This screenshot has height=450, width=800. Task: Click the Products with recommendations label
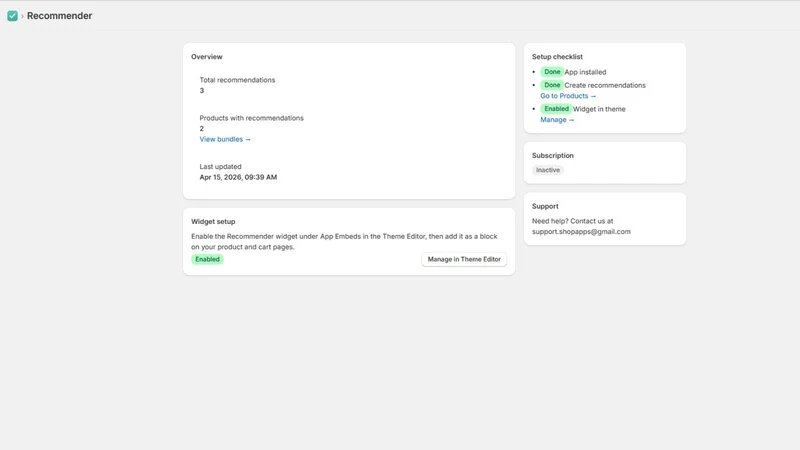coord(252,118)
